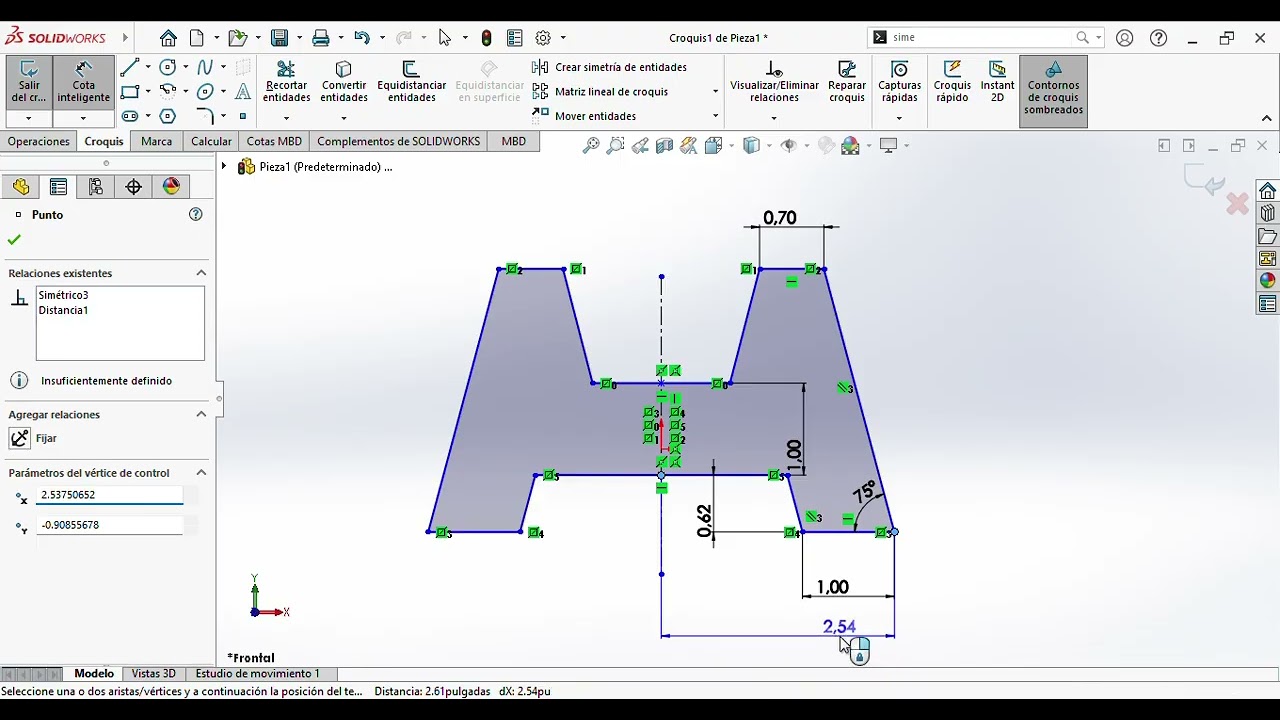The height and width of the screenshot is (720, 1280).
Task: Toggle Salir del croquis button
Action: coord(29,81)
